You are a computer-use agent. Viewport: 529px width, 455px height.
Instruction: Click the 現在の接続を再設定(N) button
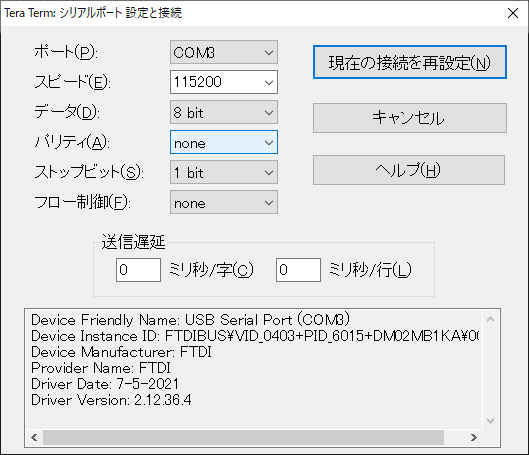tap(410, 62)
